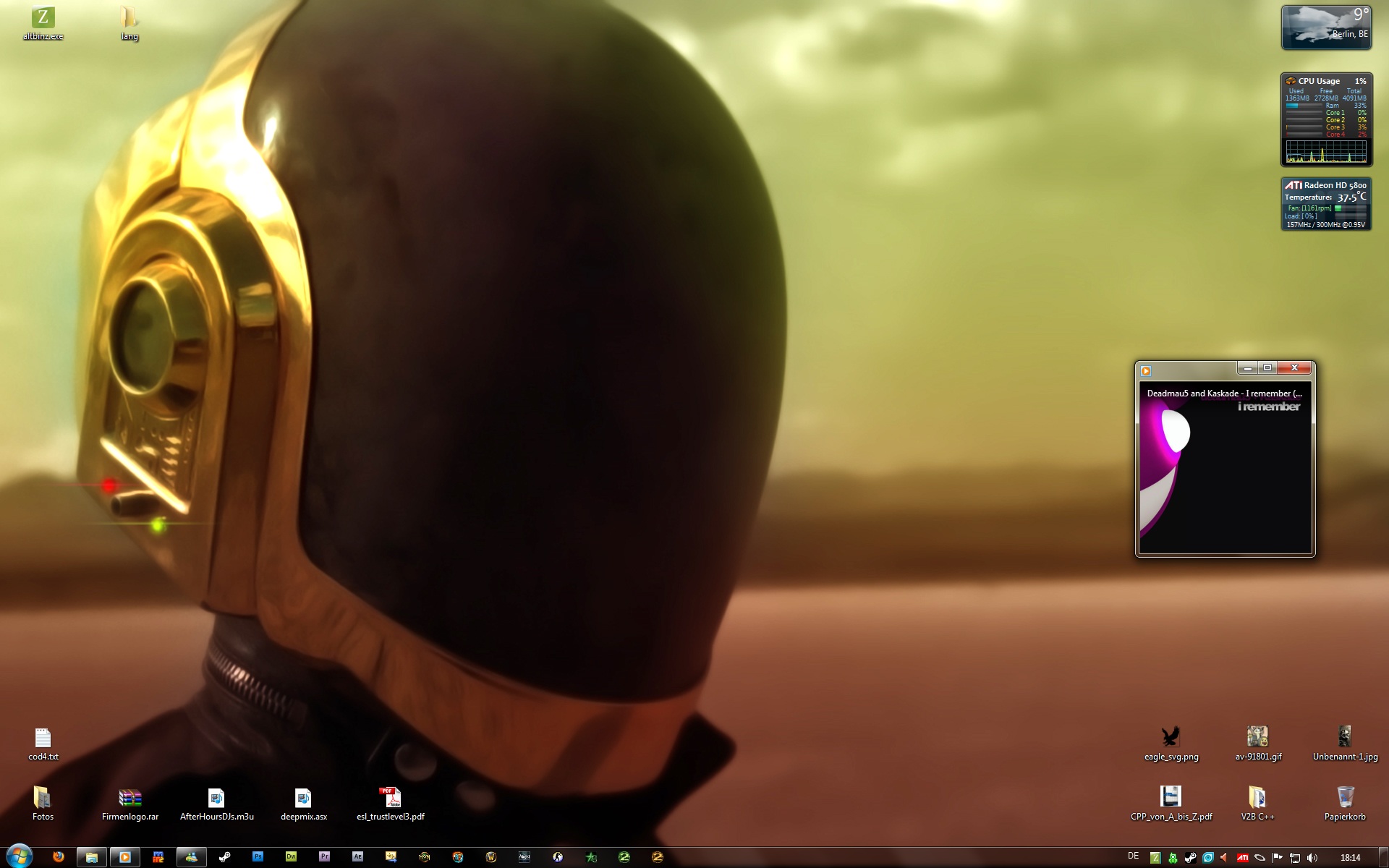Launch Photoshop from the taskbar
1389x868 pixels.
[258, 857]
